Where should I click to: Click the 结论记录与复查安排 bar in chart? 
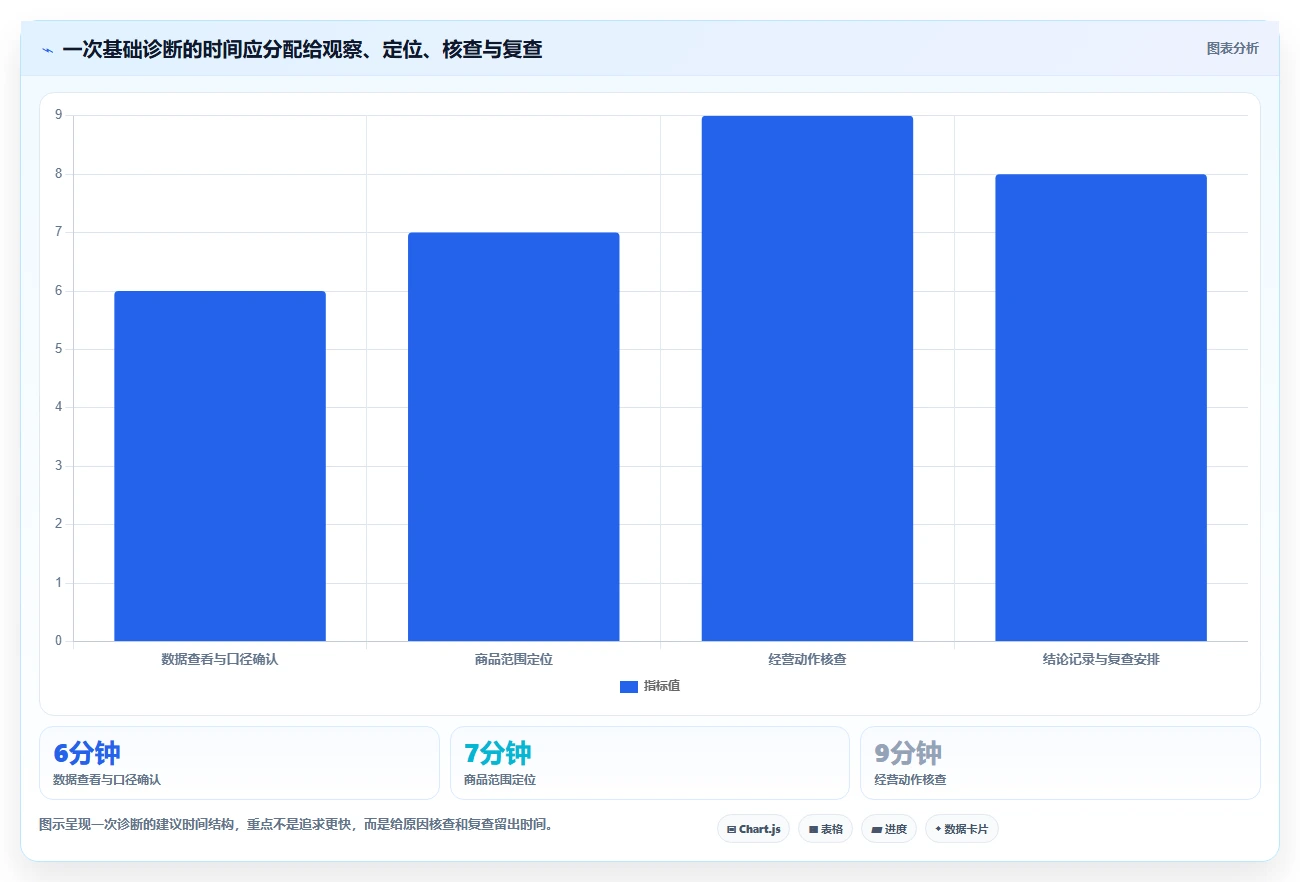(1101, 408)
